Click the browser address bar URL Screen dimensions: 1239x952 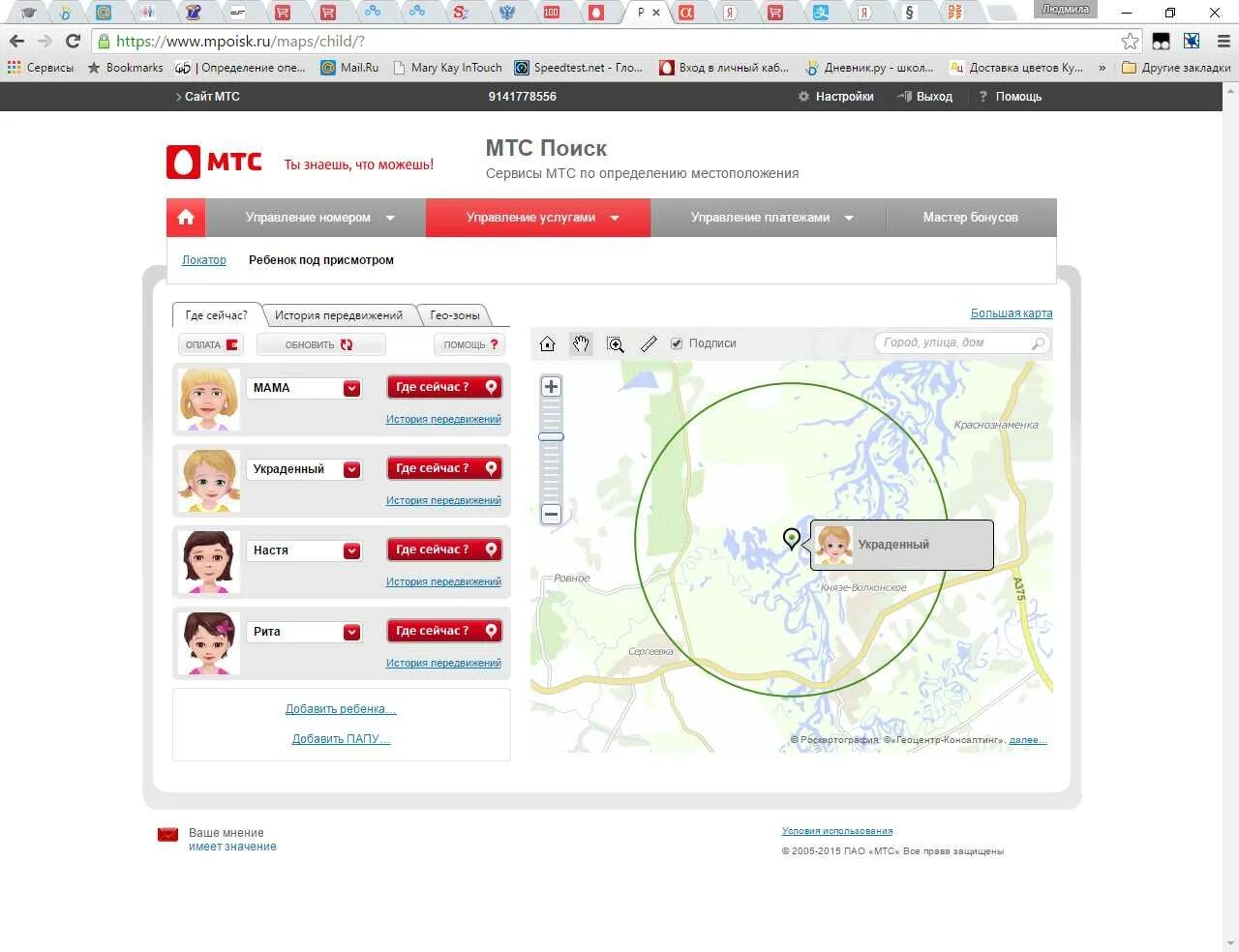(x=240, y=41)
